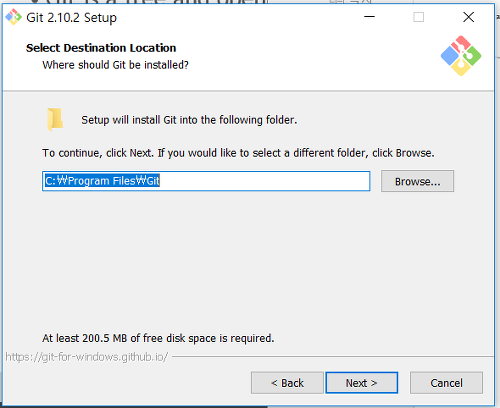Click the Browse... button
This screenshot has width=500, height=408.
pyautogui.click(x=417, y=181)
